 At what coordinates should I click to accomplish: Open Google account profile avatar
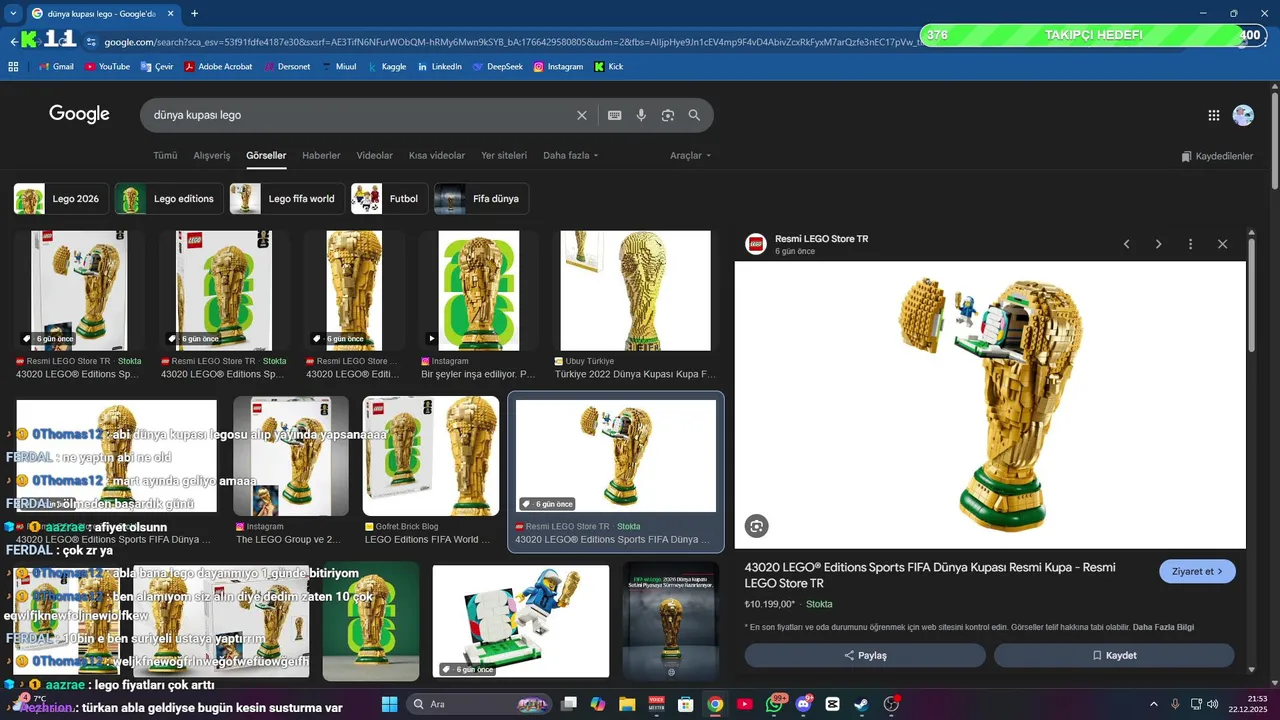click(1243, 115)
